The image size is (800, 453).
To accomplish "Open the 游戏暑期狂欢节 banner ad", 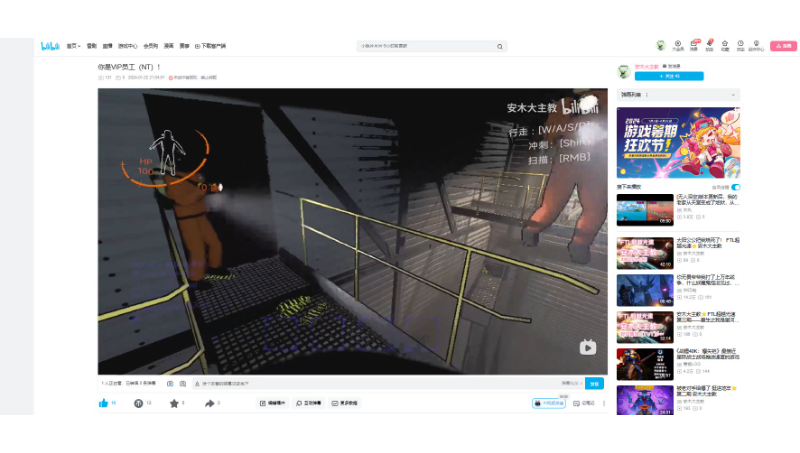I will (x=678, y=142).
